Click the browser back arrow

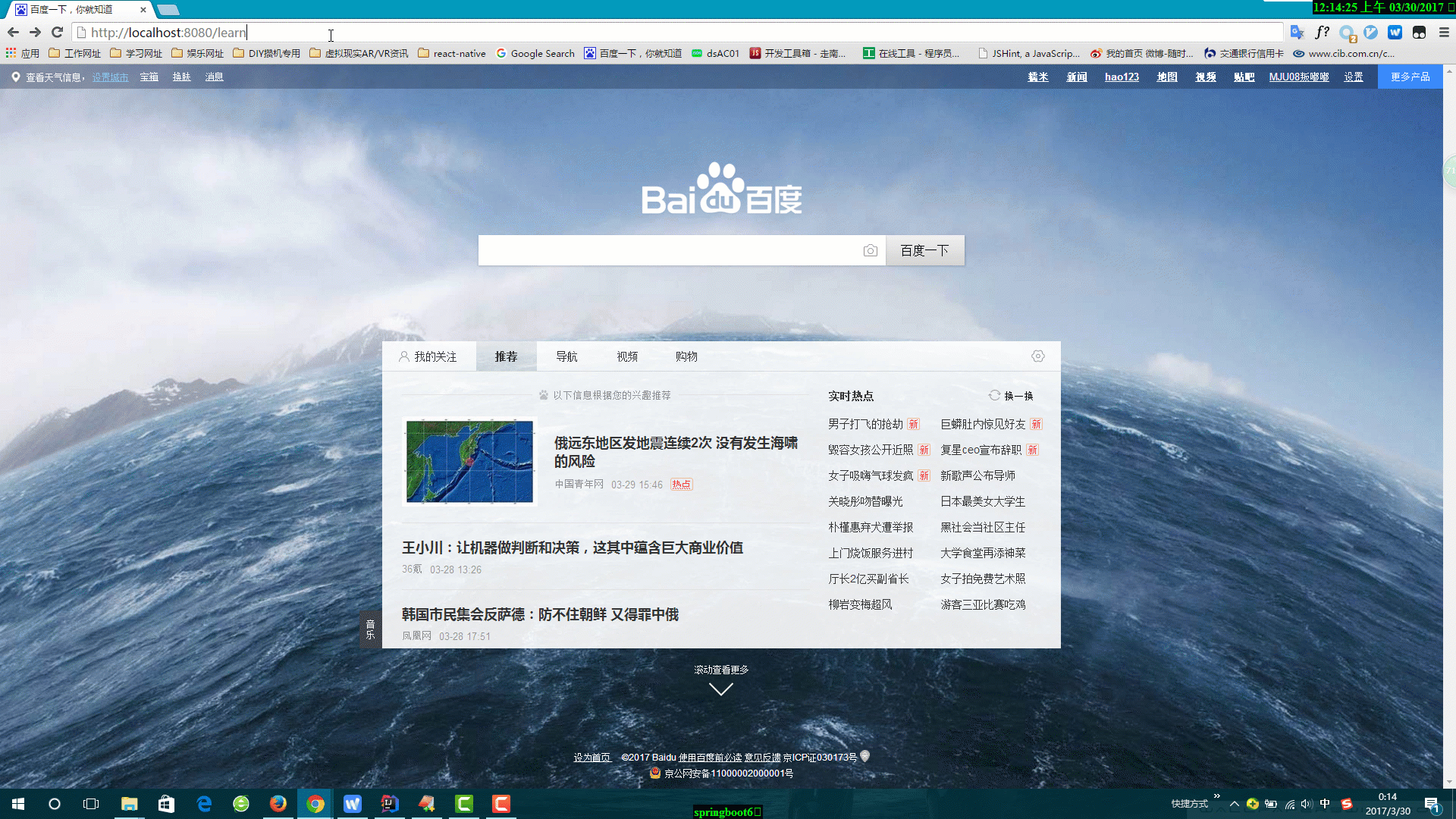(x=13, y=32)
